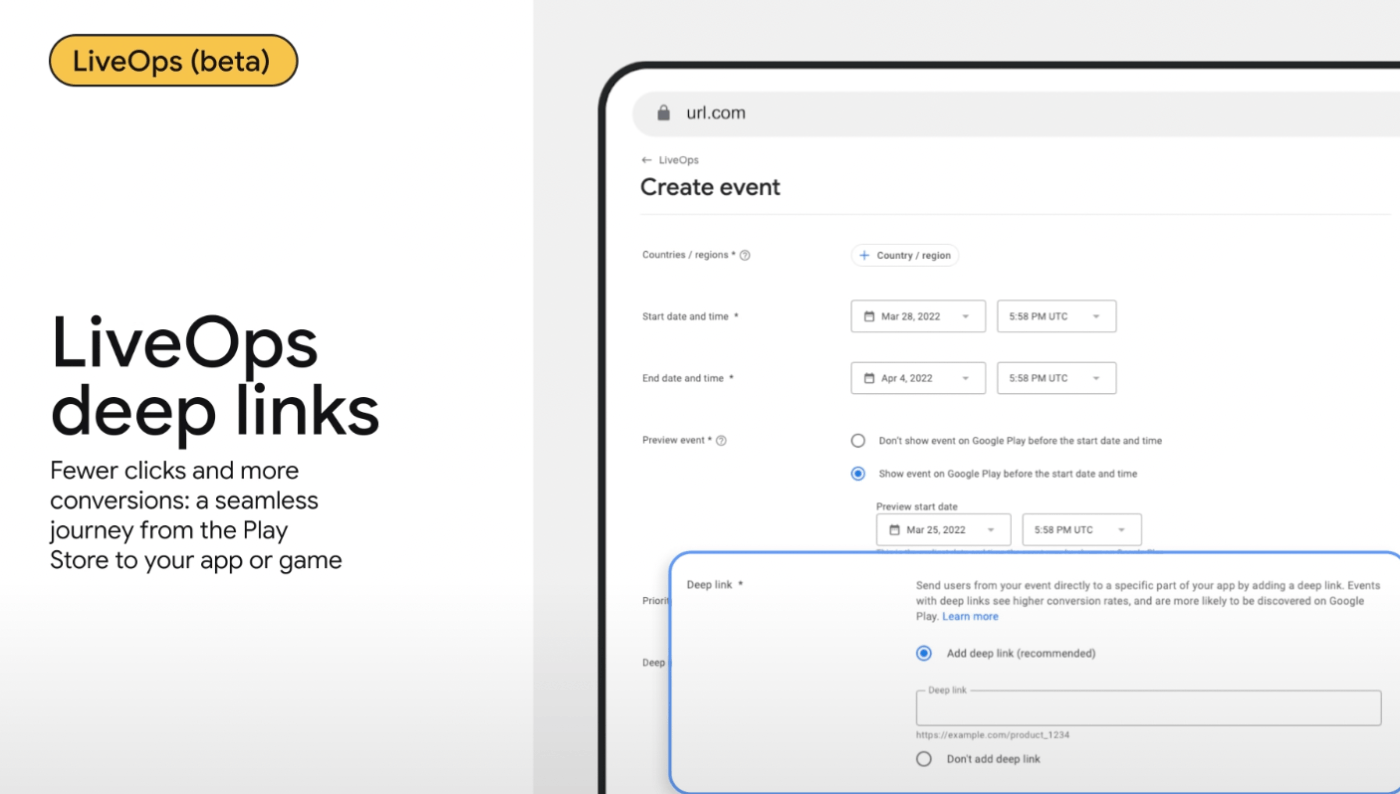
Task: Click the 'Preview start date' label
Action: pyautogui.click(x=916, y=506)
